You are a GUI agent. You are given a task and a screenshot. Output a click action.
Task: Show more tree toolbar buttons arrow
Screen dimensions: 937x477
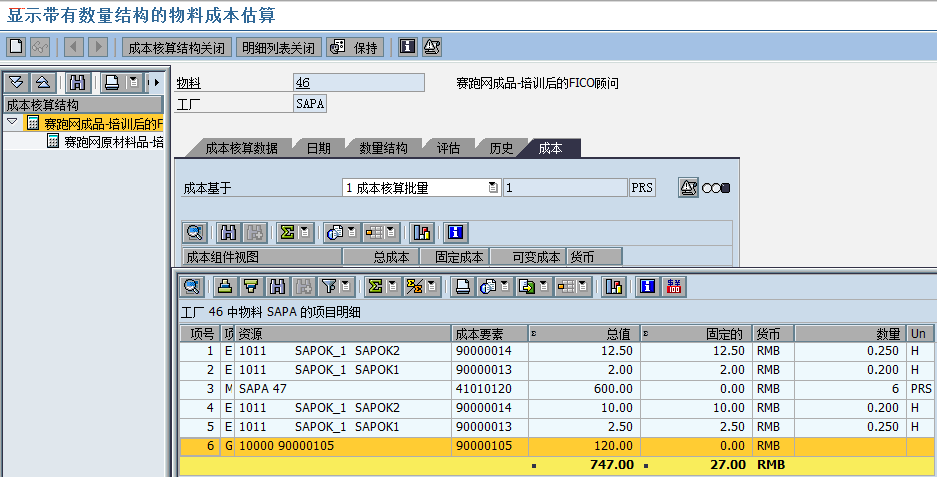pyautogui.click(x=157, y=82)
